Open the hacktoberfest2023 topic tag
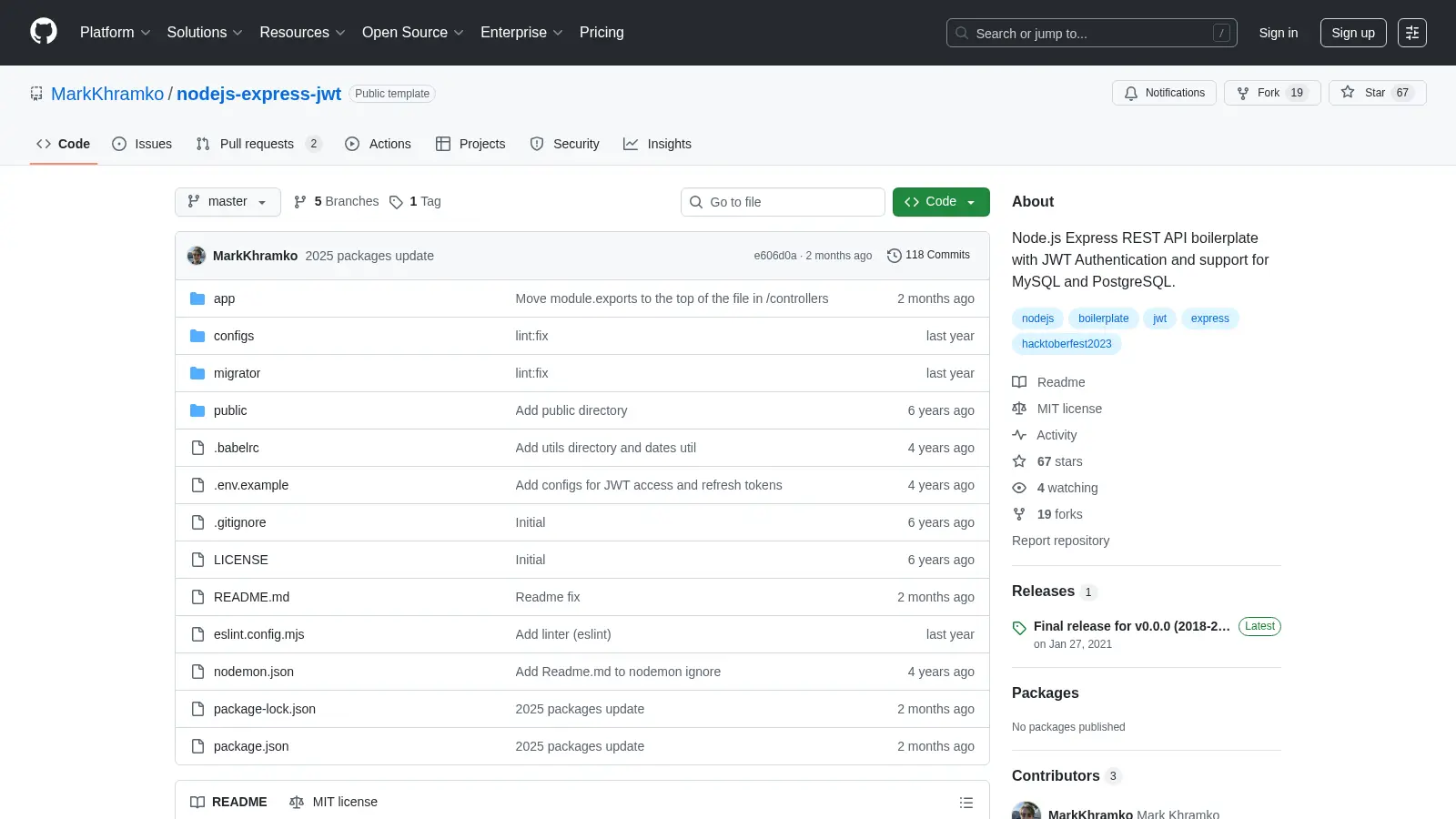 [x=1067, y=344]
